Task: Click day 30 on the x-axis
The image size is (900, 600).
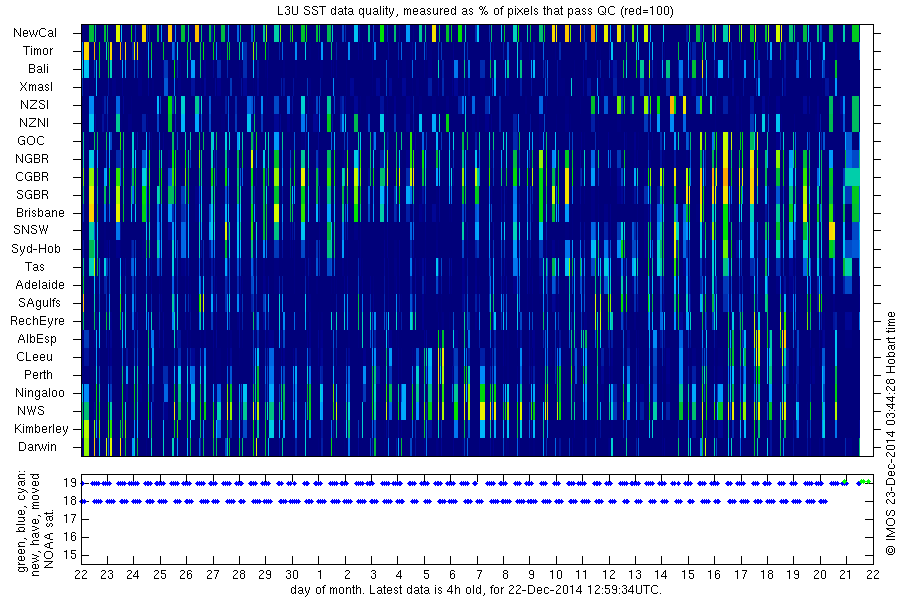Action: pyautogui.click(x=292, y=574)
